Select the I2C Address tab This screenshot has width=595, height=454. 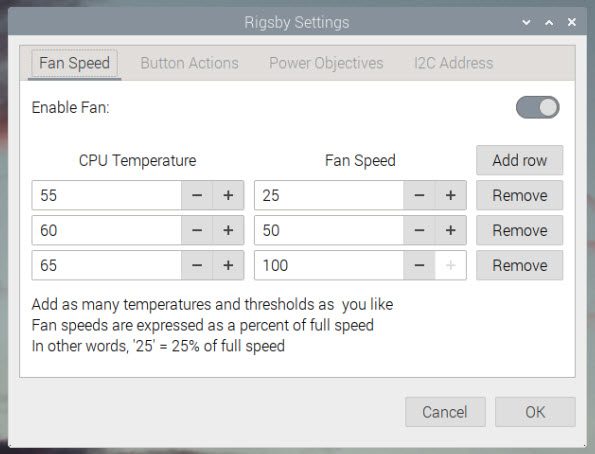[453, 63]
